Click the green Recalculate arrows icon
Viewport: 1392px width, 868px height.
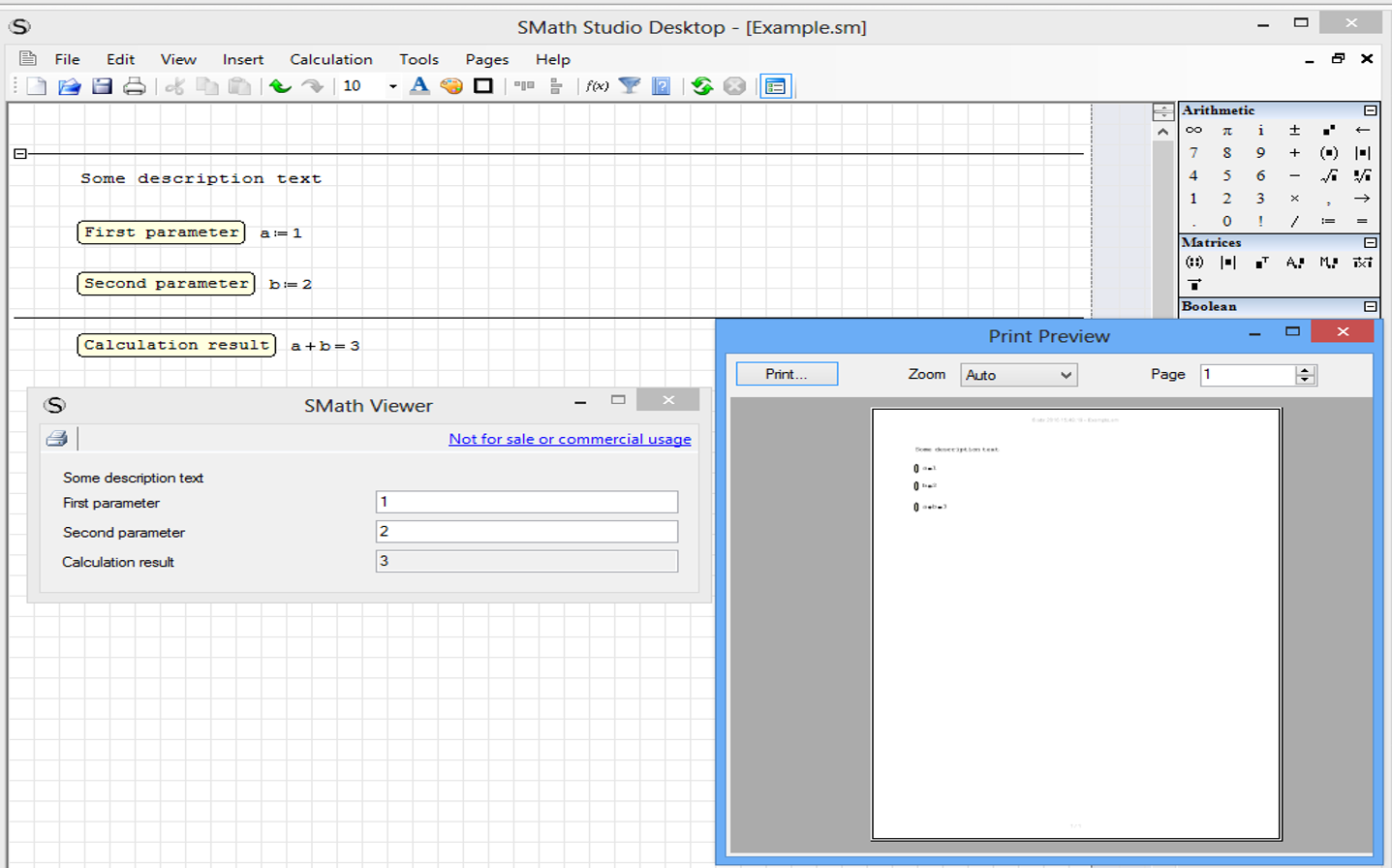[x=702, y=86]
